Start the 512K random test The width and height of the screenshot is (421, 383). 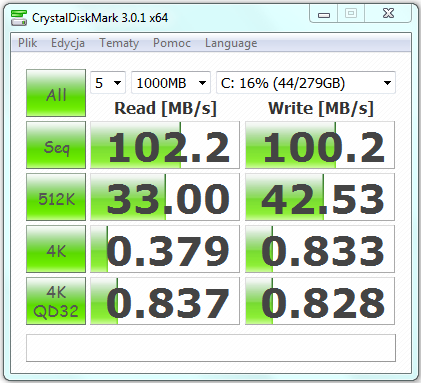(x=56, y=197)
